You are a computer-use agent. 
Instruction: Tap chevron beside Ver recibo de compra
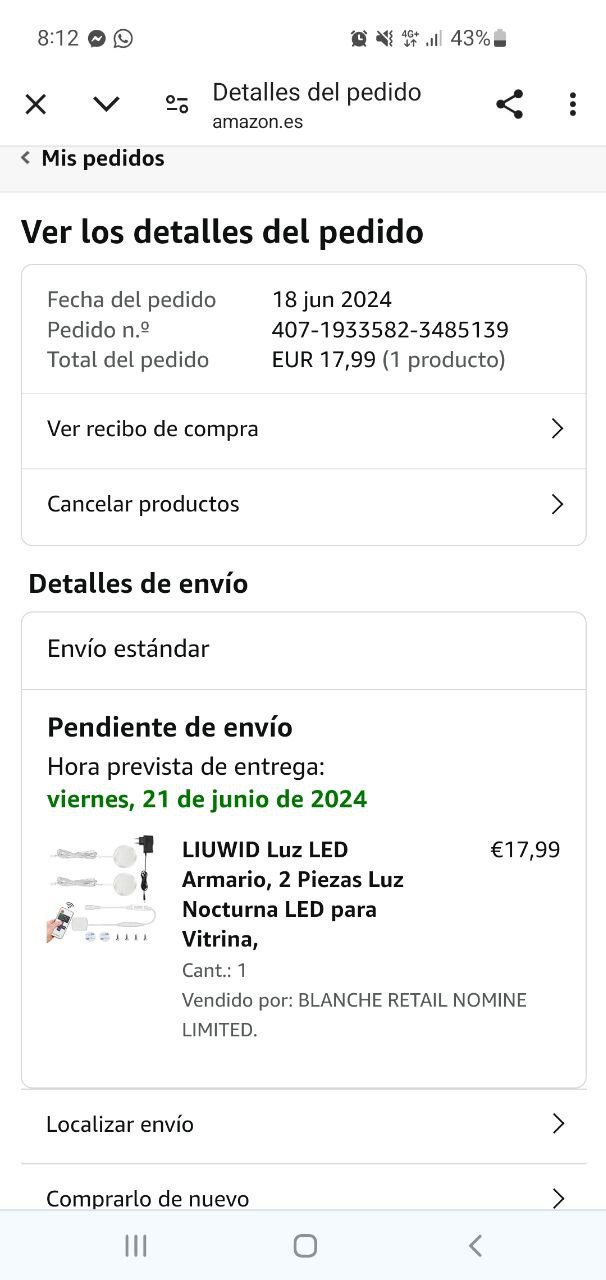coord(558,429)
